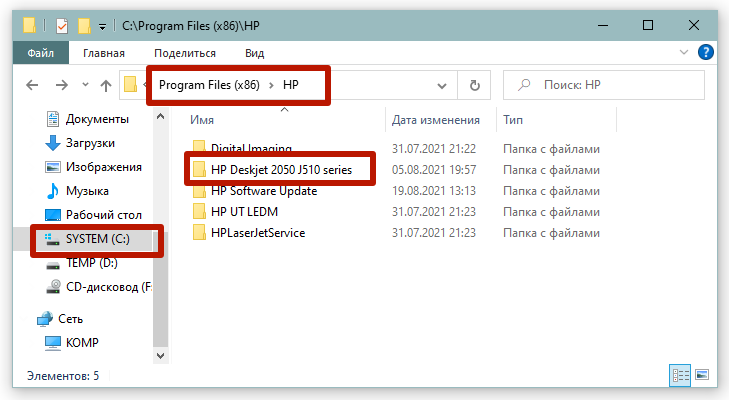Screen dimensions: 729x400
Task: Click the back navigation arrow
Action: click(x=33, y=86)
